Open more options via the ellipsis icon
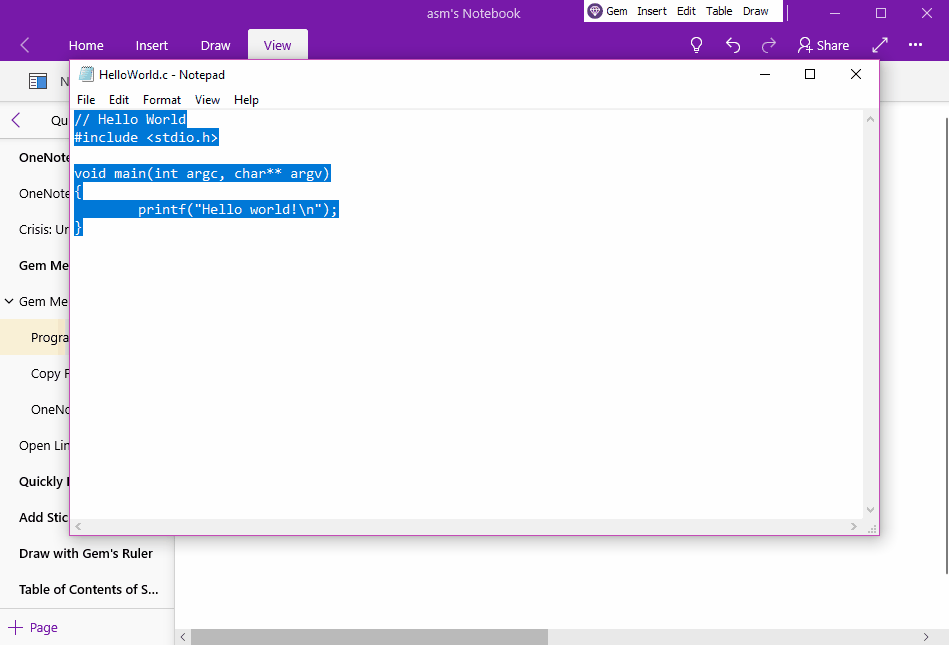The height and width of the screenshot is (645, 949). (915, 45)
